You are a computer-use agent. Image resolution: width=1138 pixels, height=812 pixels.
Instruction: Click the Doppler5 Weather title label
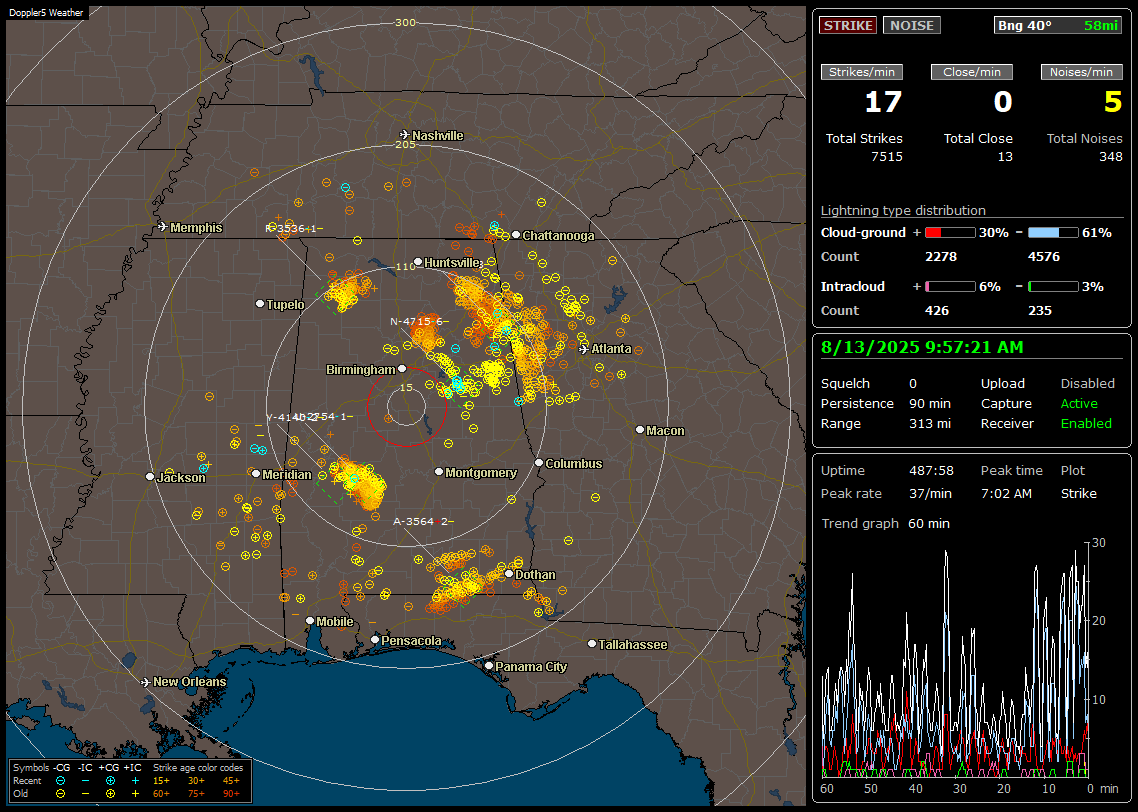point(46,12)
